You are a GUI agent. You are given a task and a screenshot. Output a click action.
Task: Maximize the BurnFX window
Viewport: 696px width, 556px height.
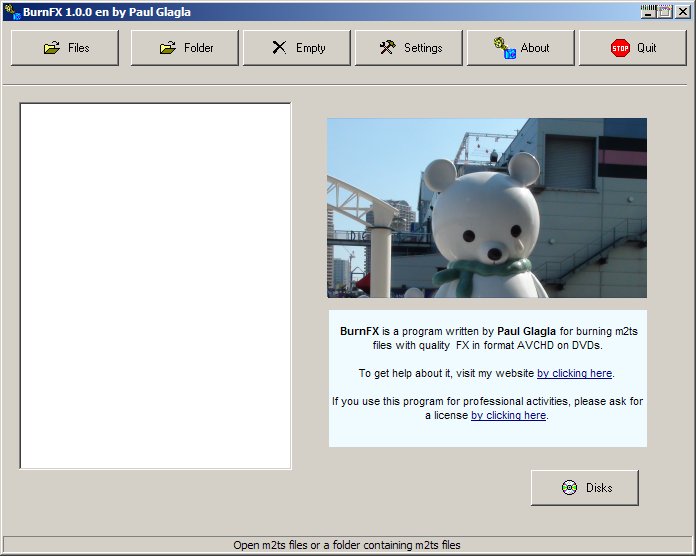664,12
